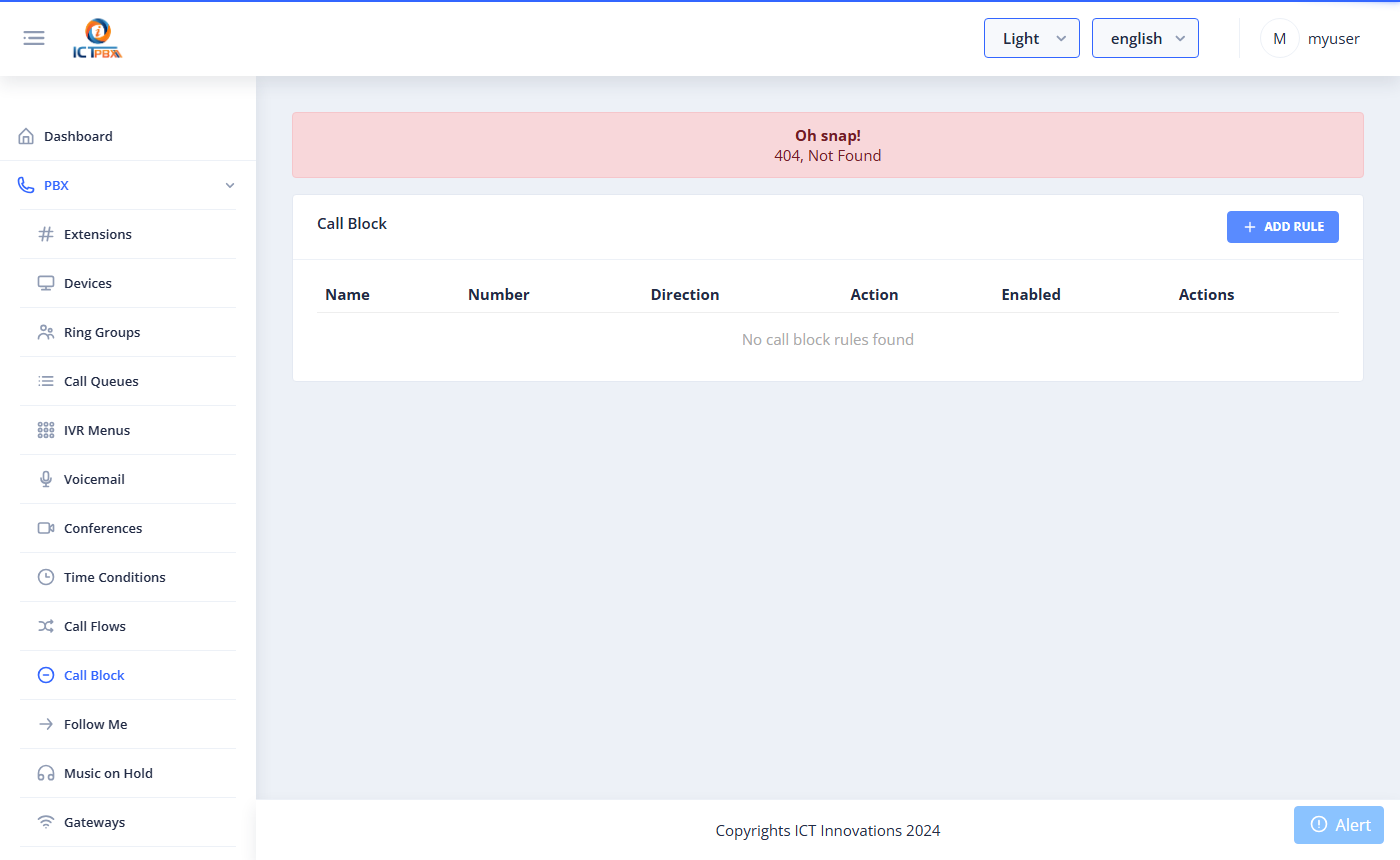Click the Conferences camera icon
The width and height of the screenshot is (1400, 860).
[46, 528]
